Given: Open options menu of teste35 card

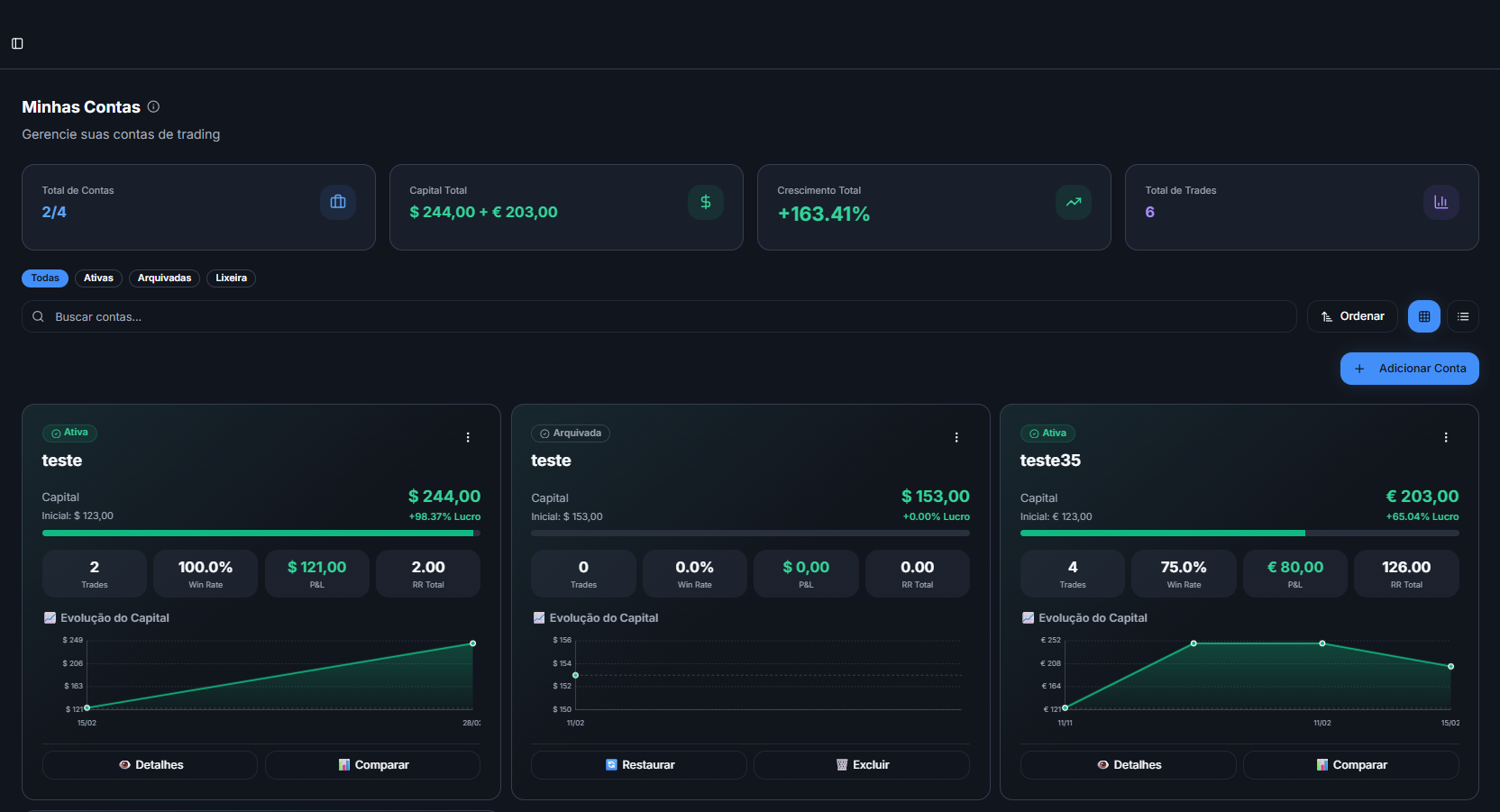Looking at the screenshot, I should 1446,437.
